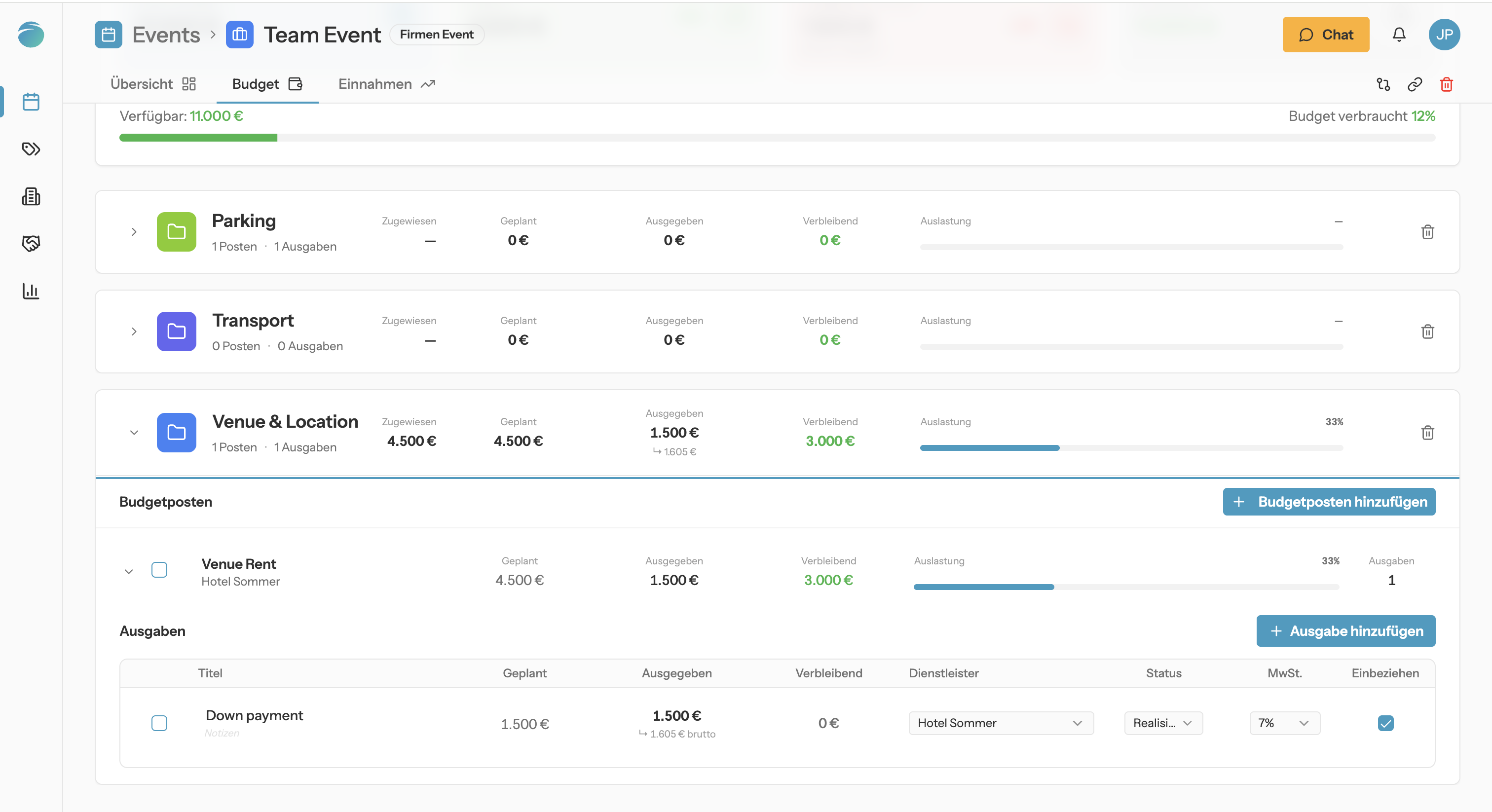Delete event with red trash icon
This screenshot has width=1492, height=812.
(x=1446, y=84)
